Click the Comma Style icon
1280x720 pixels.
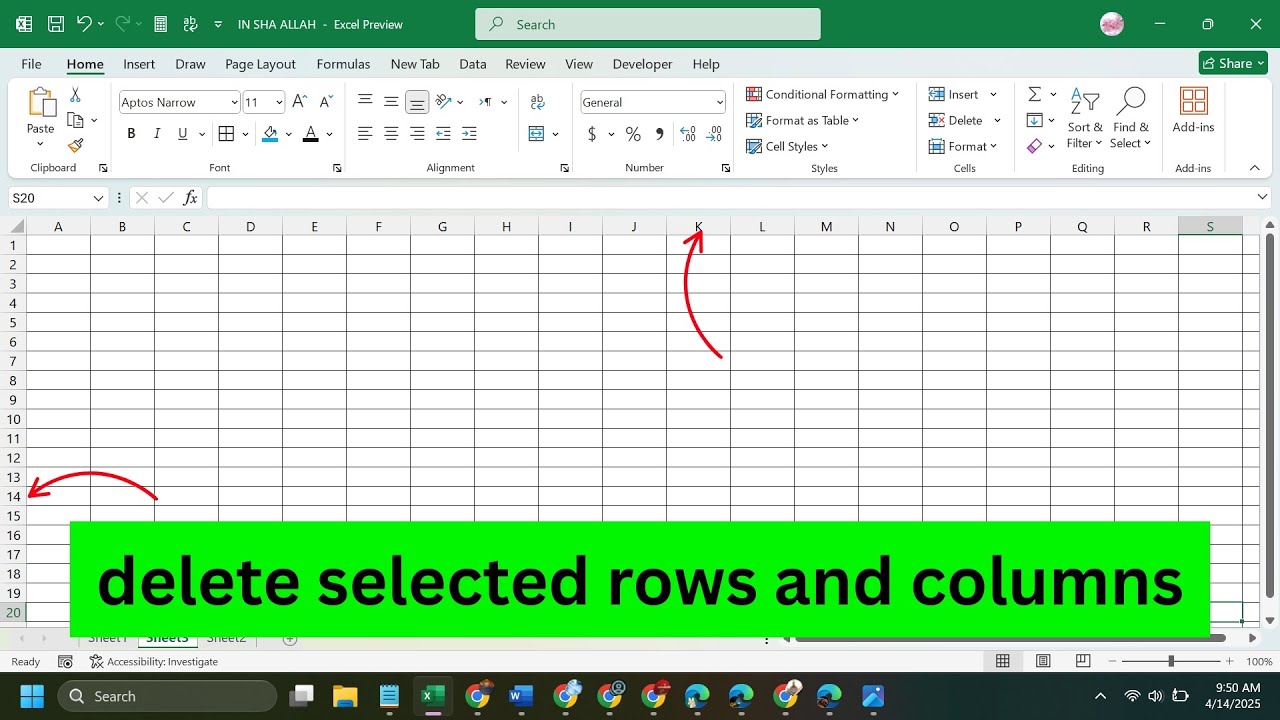tap(659, 133)
